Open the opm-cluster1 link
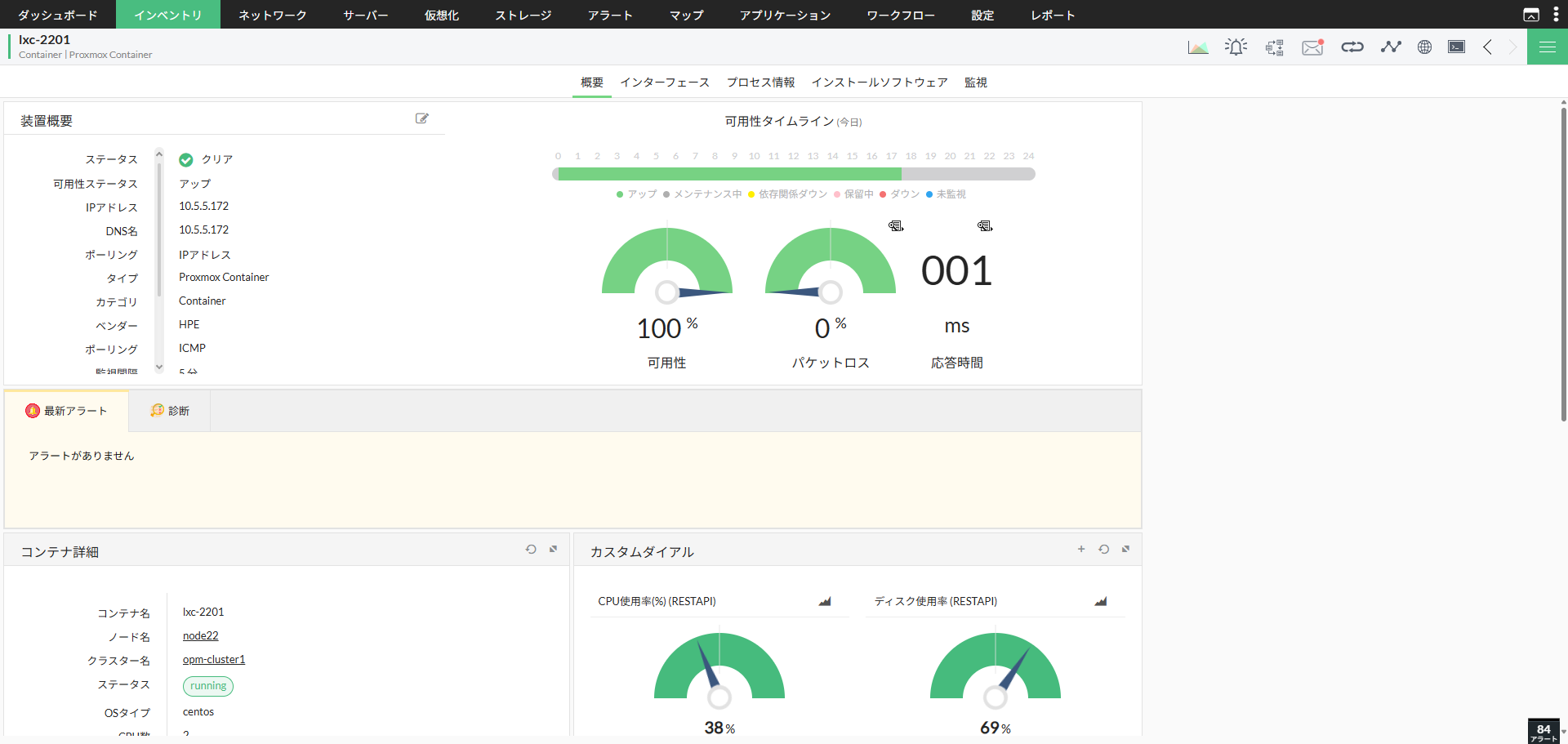 coord(214,660)
